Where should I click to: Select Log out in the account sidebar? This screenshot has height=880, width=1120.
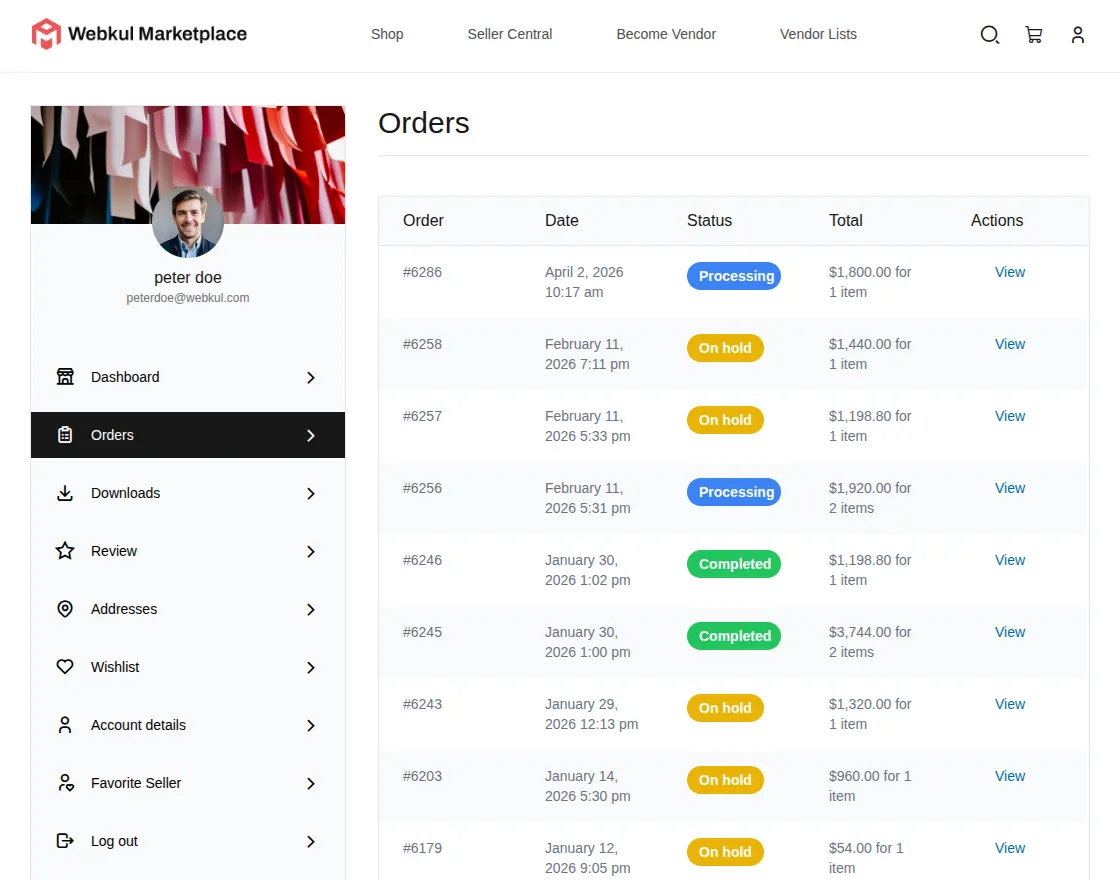pos(188,841)
